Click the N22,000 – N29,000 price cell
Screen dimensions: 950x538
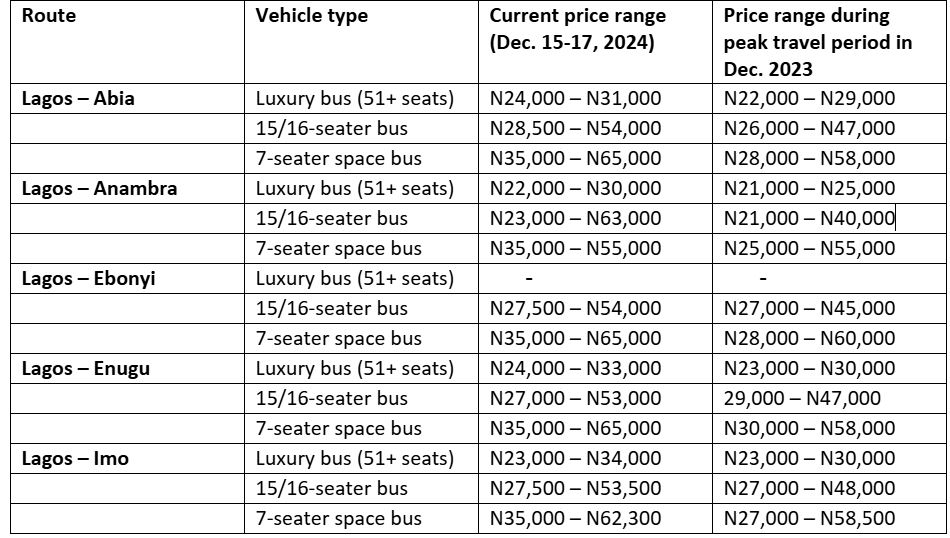(x=809, y=98)
